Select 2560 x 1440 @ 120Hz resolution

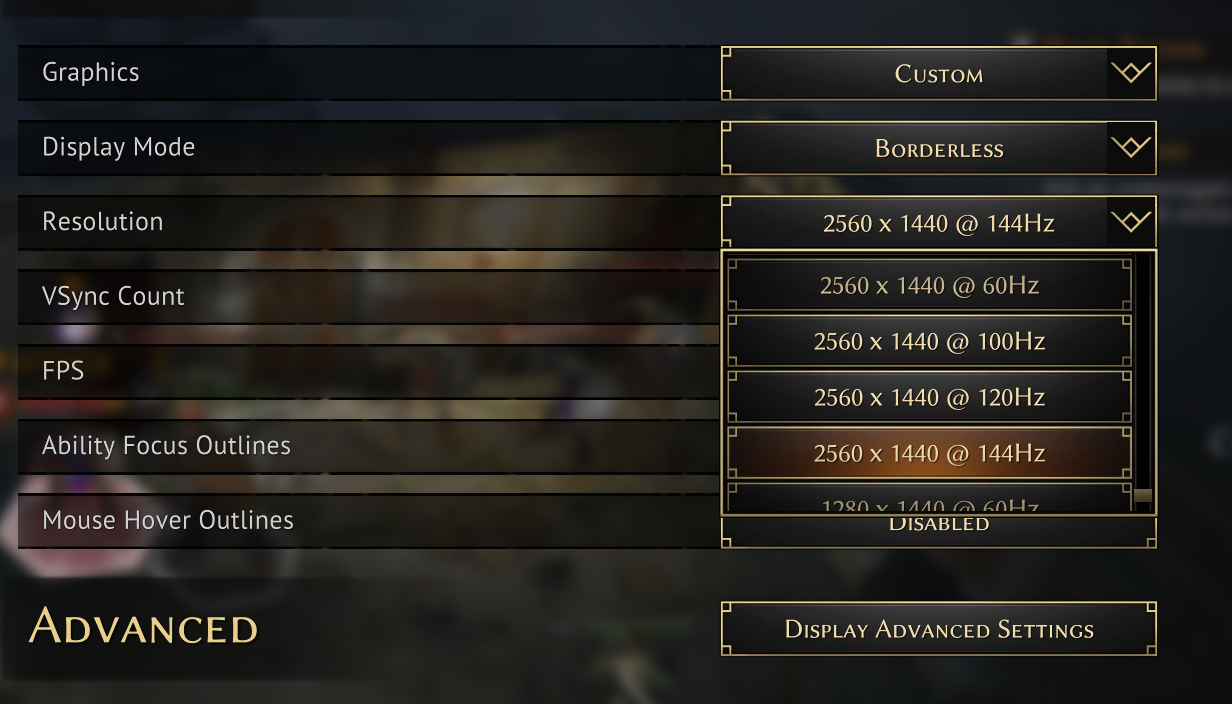click(x=930, y=397)
